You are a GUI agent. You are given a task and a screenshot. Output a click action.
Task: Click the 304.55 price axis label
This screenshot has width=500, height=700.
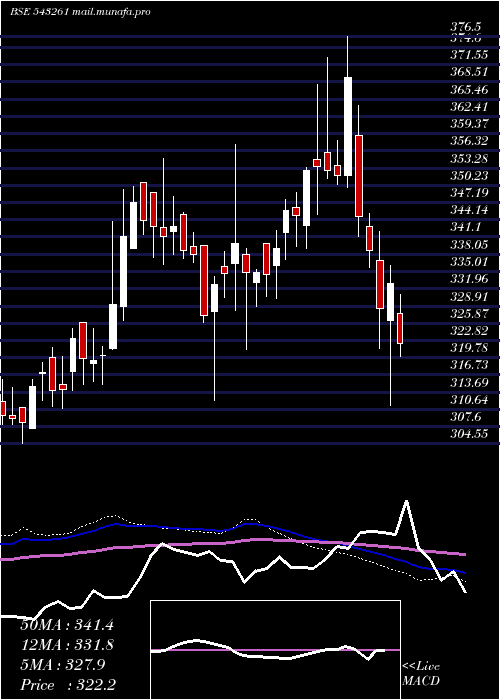(469, 433)
